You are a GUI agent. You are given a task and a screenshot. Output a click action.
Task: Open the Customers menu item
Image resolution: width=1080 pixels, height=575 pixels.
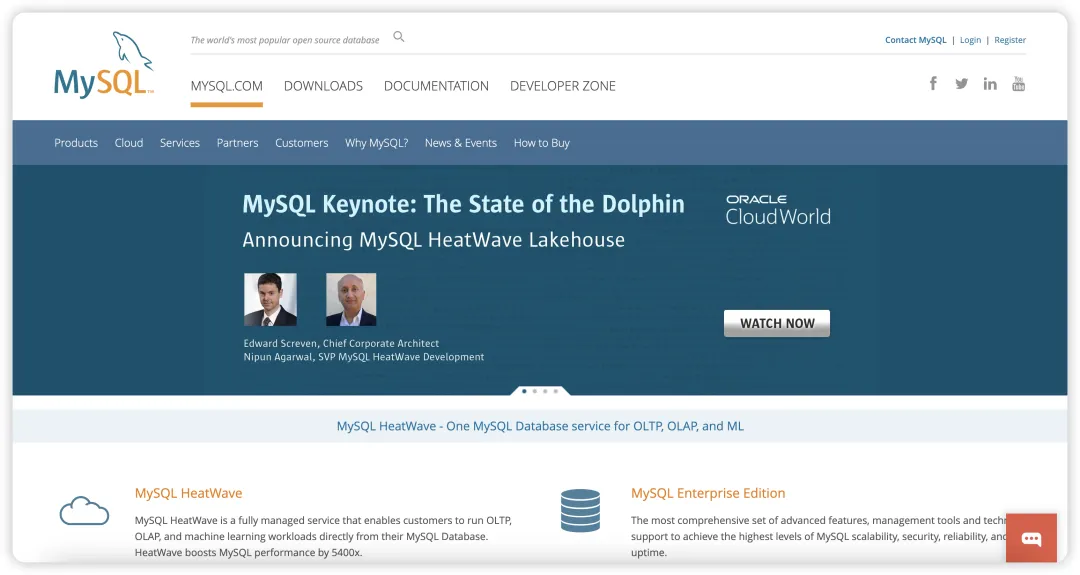(302, 143)
